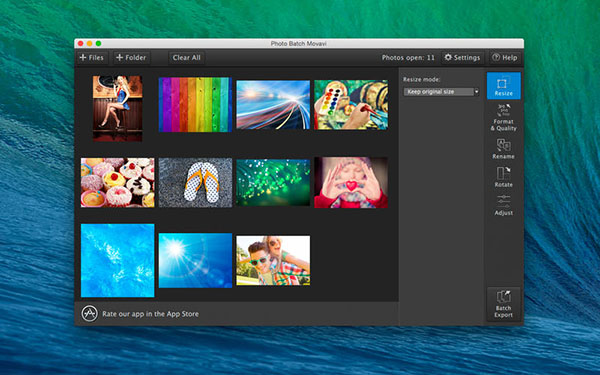Select the heart hands photo thumbnail
The image size is (600, 375).
tap(351, 183)
